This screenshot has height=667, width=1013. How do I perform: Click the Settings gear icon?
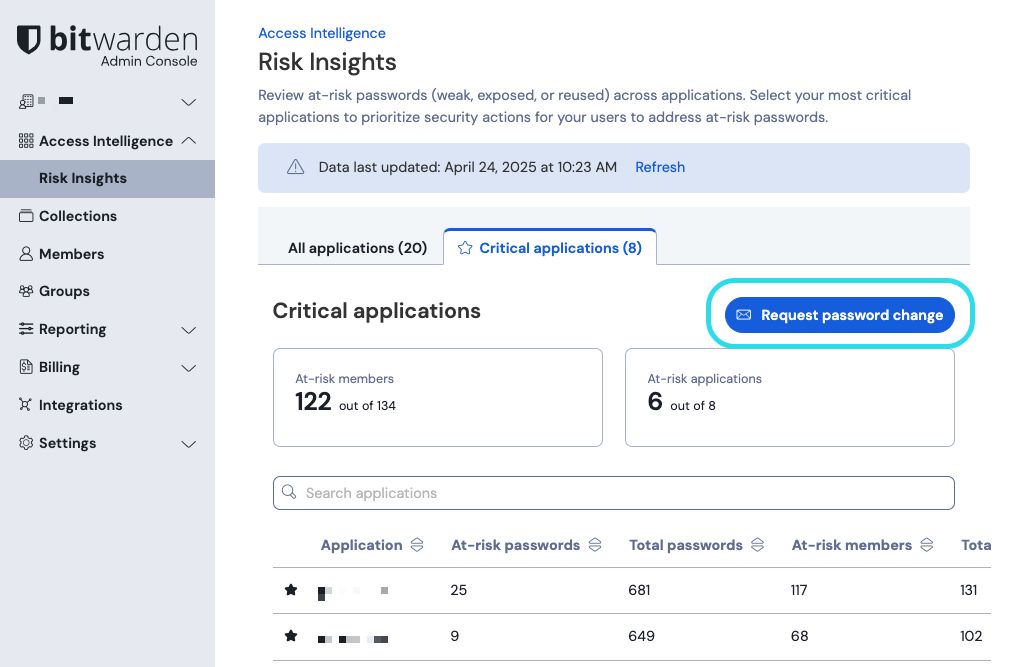(x=26, y=443)
